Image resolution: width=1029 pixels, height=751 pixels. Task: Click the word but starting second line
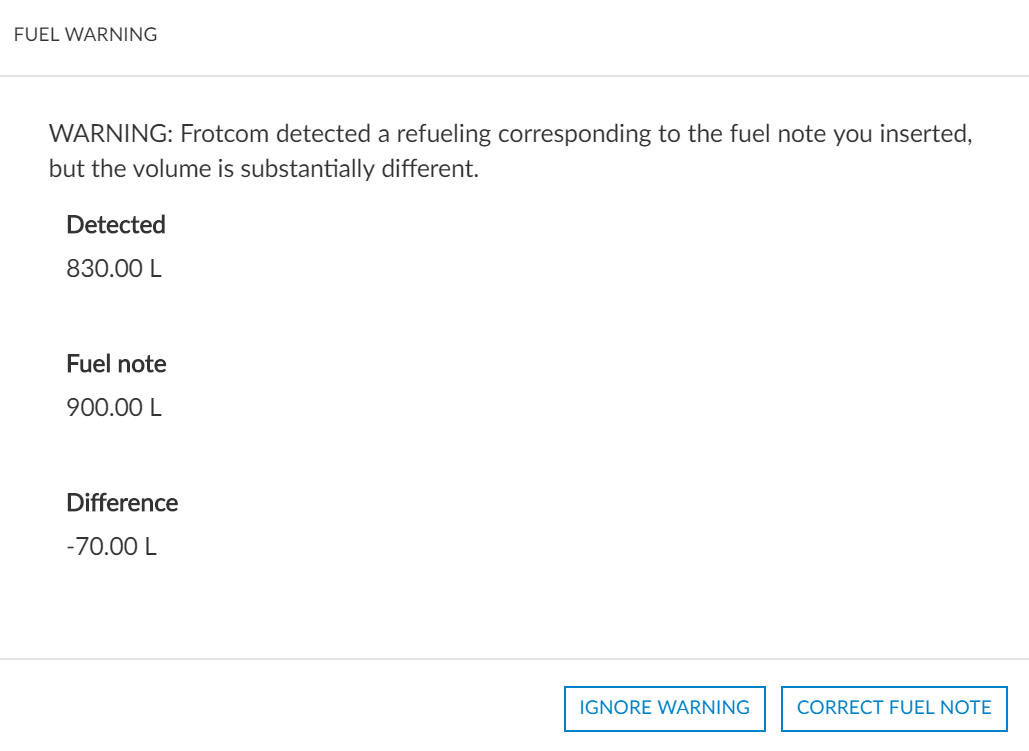66,169
